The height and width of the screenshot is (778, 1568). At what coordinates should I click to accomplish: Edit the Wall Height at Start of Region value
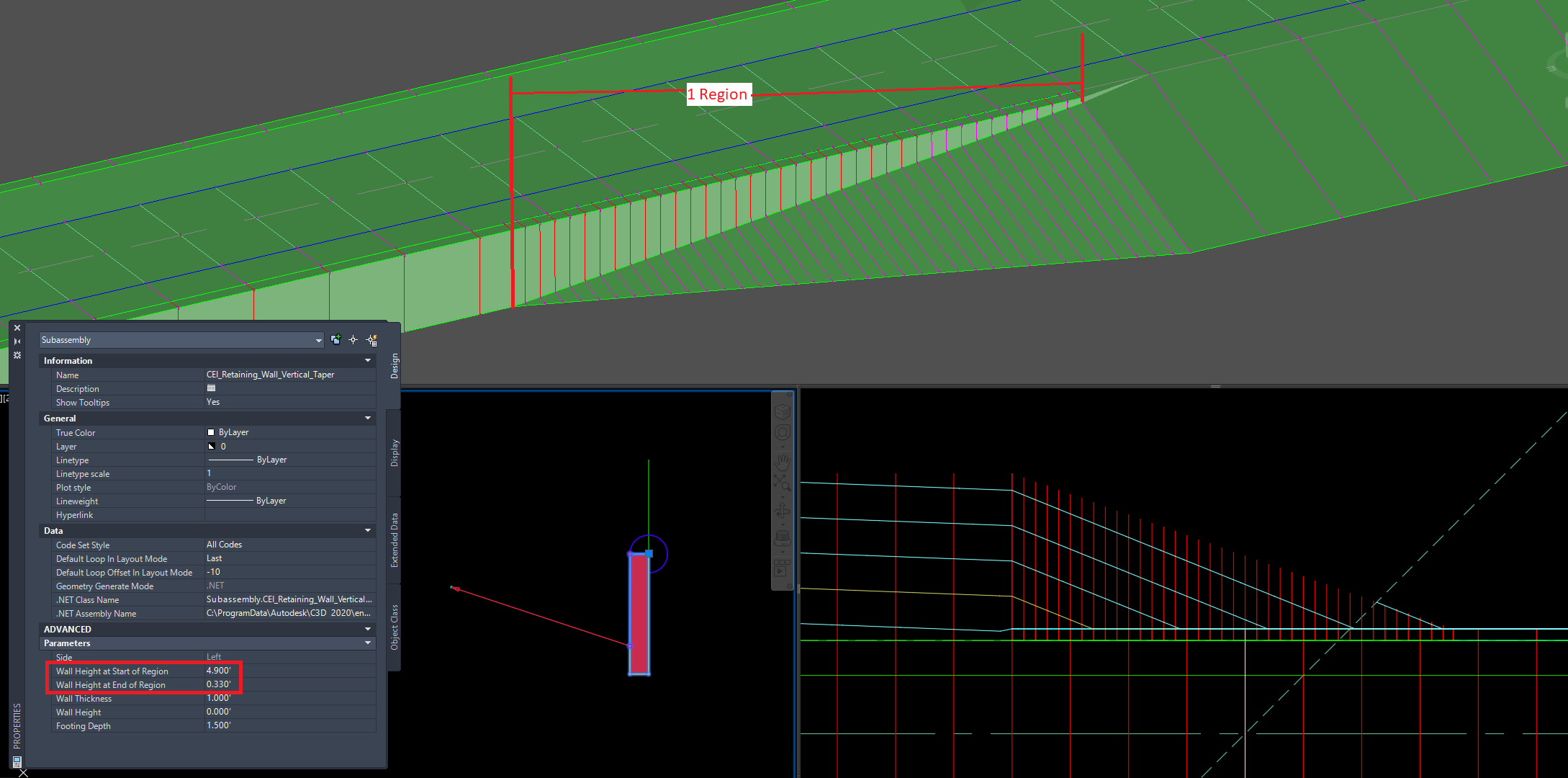point(218,671)
